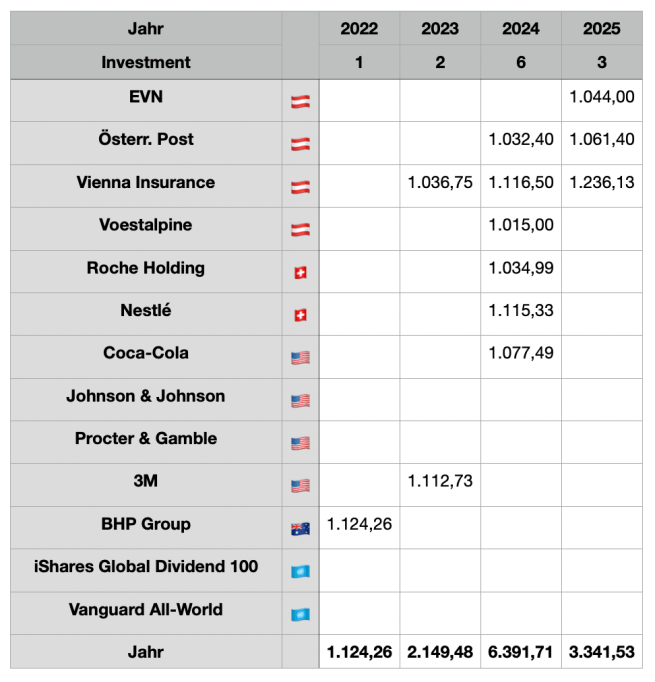Screen dimensions: 655x682
Task: Click the Swiss flag beside Roche Holding
Action: pos(300,272)
